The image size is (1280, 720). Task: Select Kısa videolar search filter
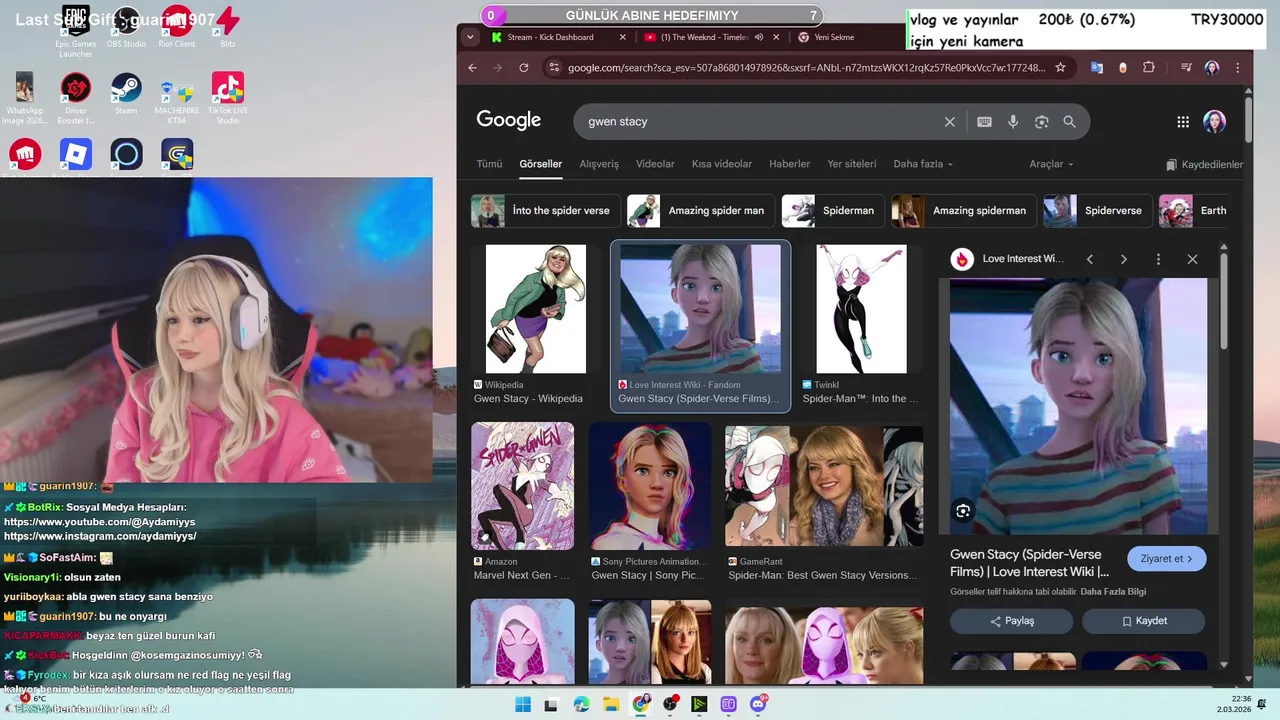click(x=722, y=164)
